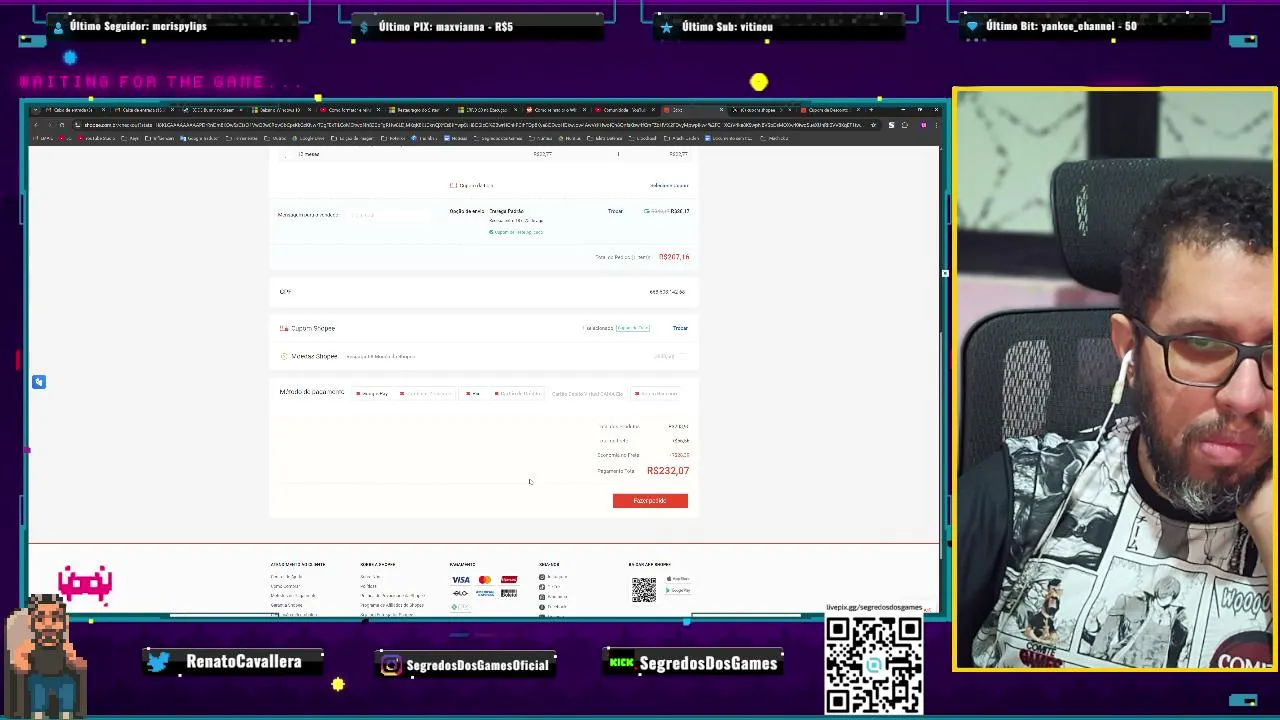Click the Moedas Shopee coin icon

coord(284,356)
